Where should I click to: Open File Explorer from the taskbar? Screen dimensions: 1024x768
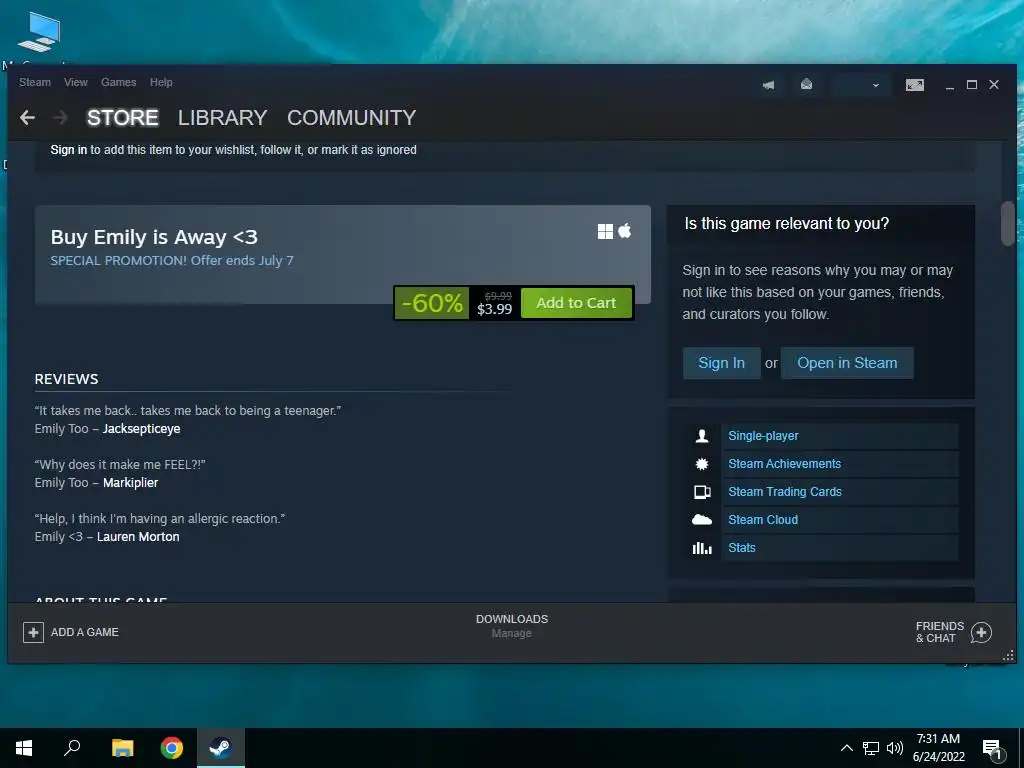(122, 748)
